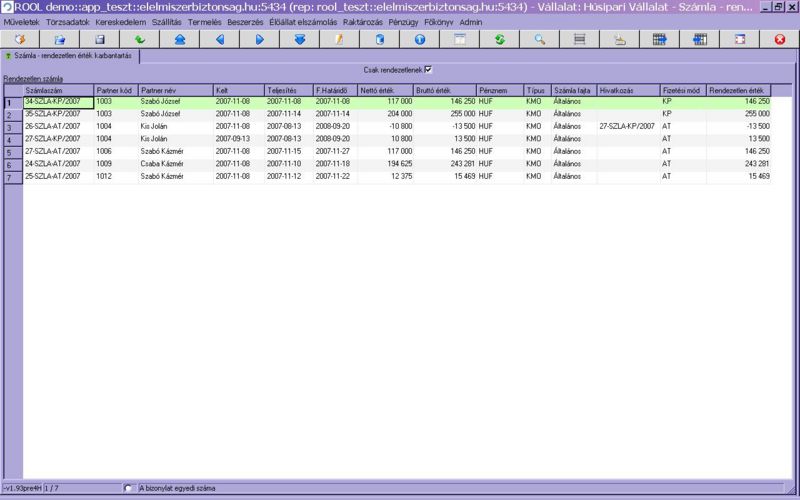Jump to first record with double up arrow
This screenshot has height=500, width=800.
click(x=180, y=40)
